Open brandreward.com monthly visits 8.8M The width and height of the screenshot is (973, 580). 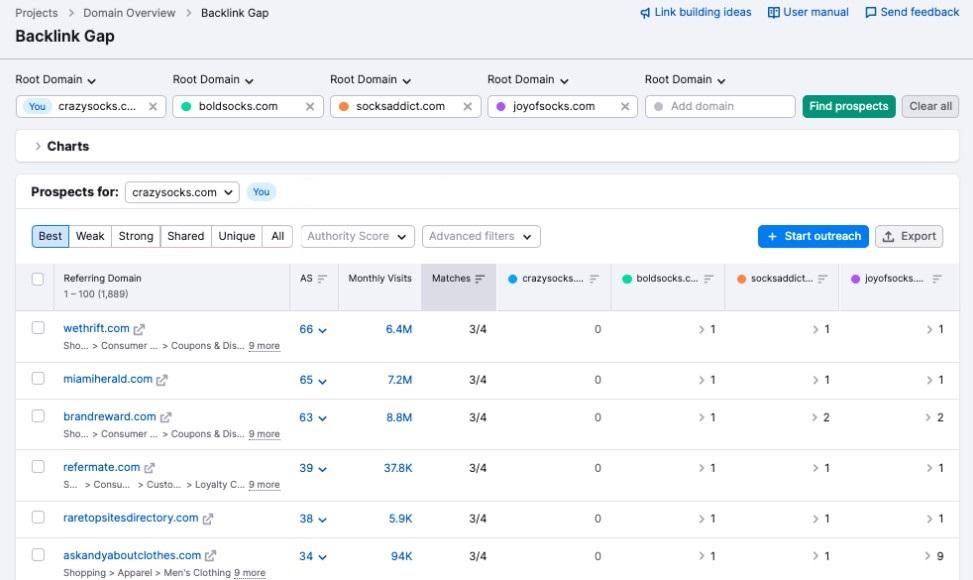[399, 417]
